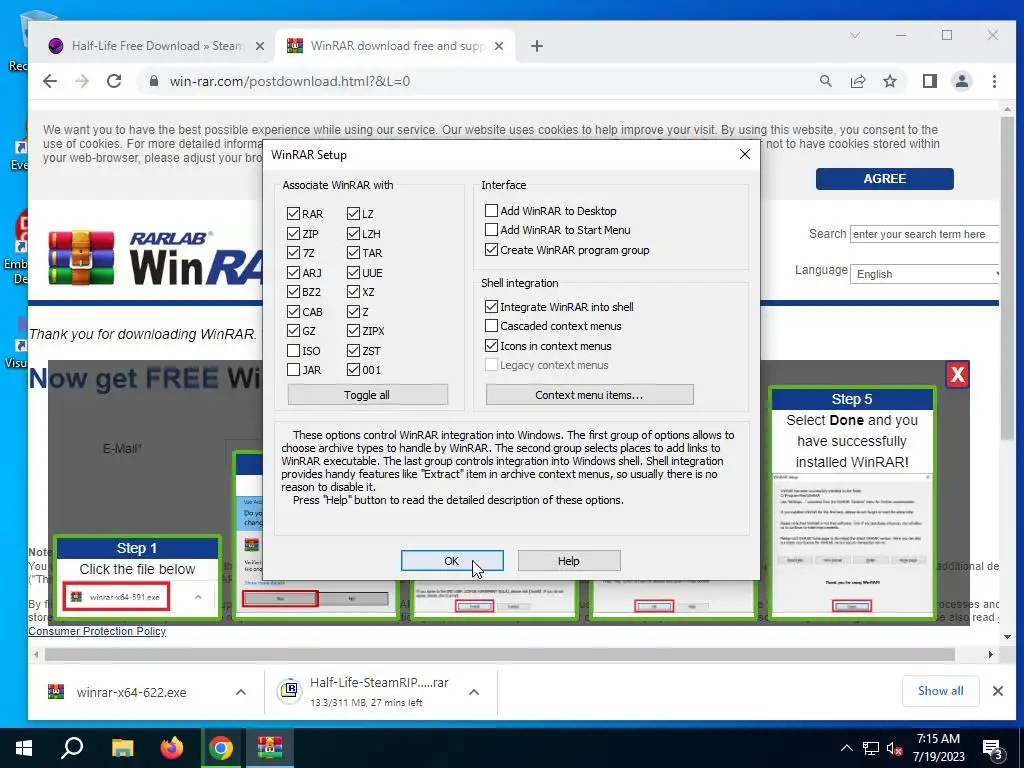
Task: Open network status tray icon
Action: coord(871,748)
